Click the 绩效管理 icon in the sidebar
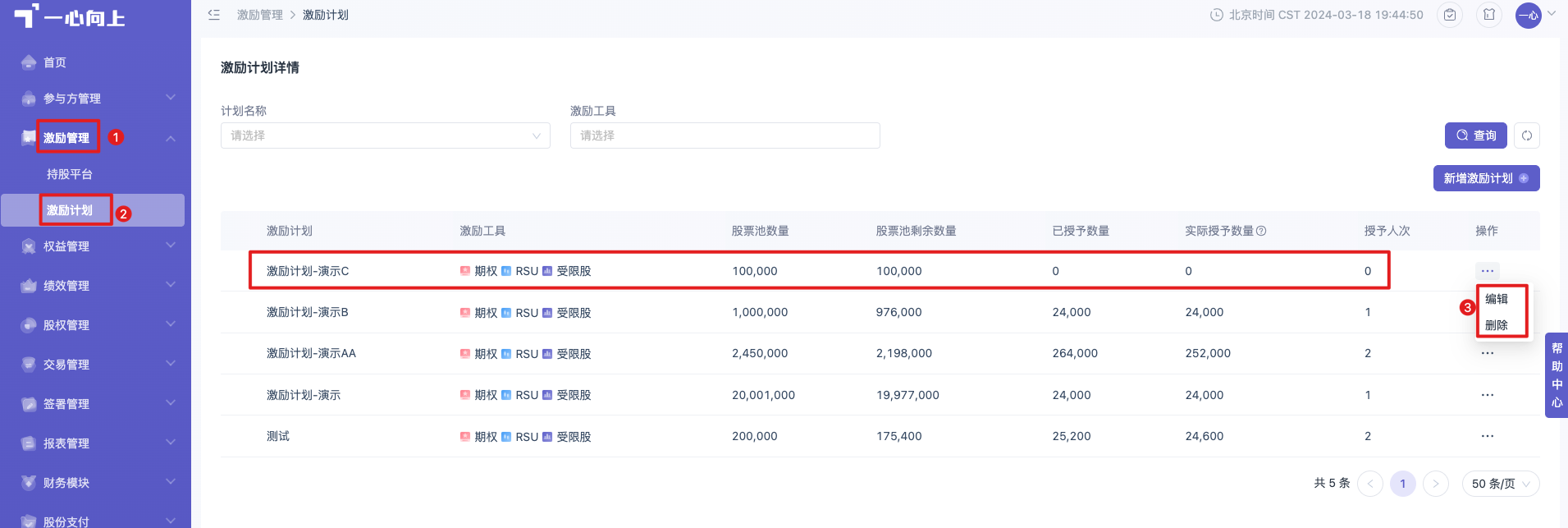1568x528 pixels. (x=29, y=286)
